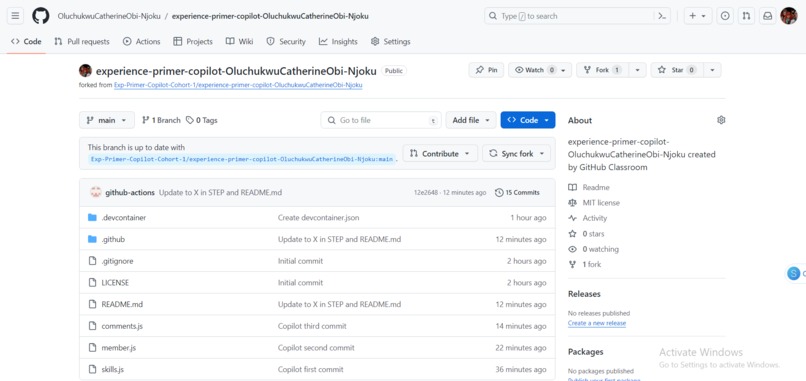Viewport: 806px width, 381px height.
Task: Focus the Go to file search field
Action: [381, 120]
